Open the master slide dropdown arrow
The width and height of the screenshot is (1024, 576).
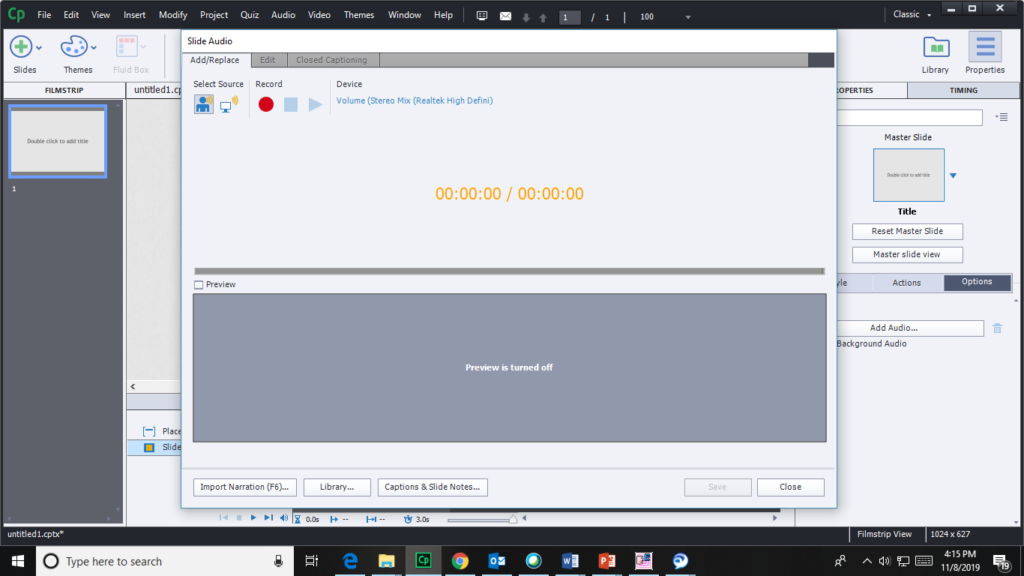[953, 176]
